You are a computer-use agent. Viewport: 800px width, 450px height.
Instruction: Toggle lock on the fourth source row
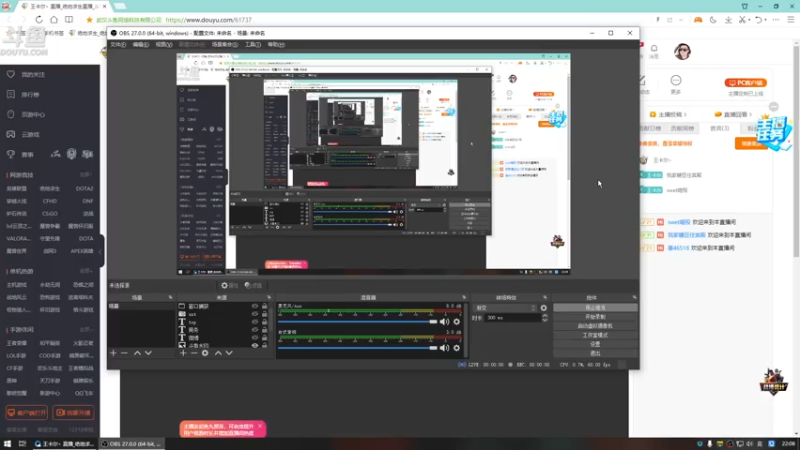tap(264, 330)
